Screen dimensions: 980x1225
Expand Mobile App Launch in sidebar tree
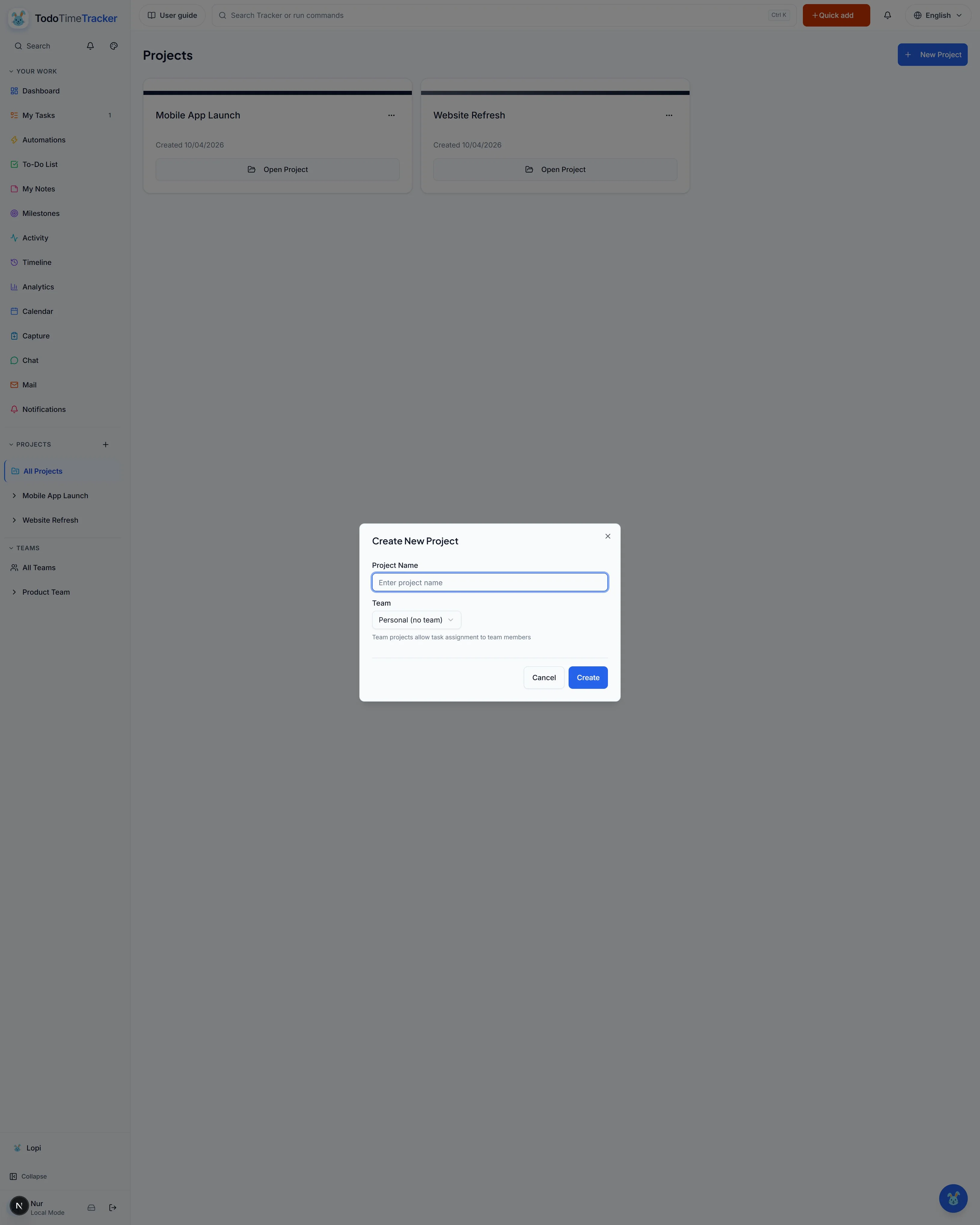(x=14, y=495)
